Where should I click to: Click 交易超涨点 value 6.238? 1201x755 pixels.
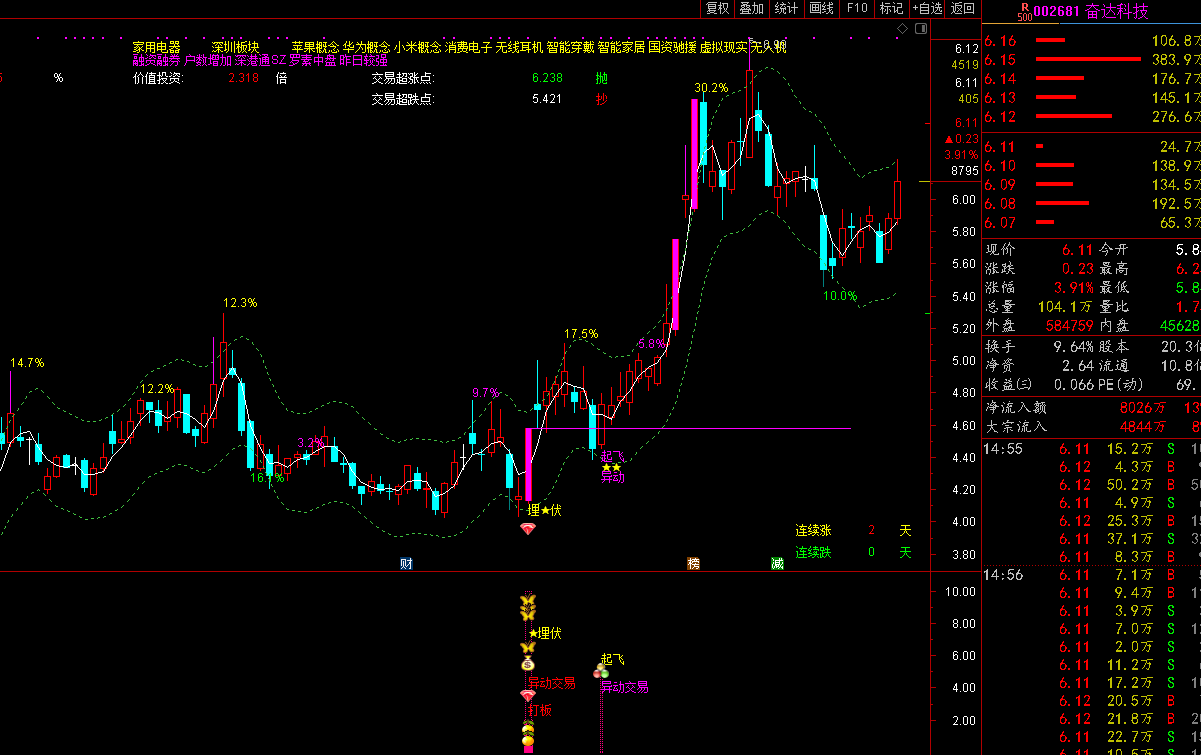click(x=547, y=78)
